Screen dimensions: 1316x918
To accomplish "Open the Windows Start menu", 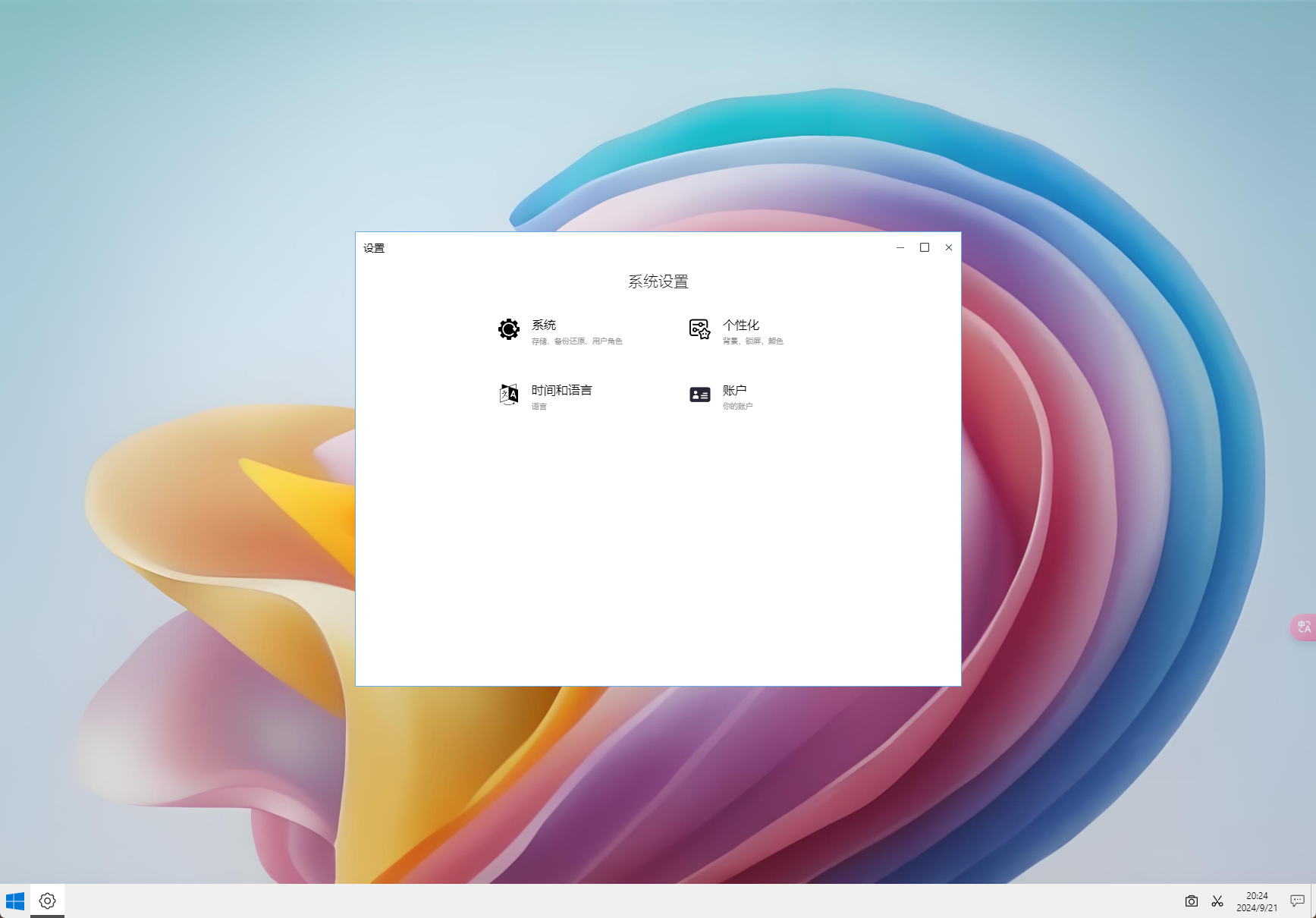I will (x=15, y=901).
